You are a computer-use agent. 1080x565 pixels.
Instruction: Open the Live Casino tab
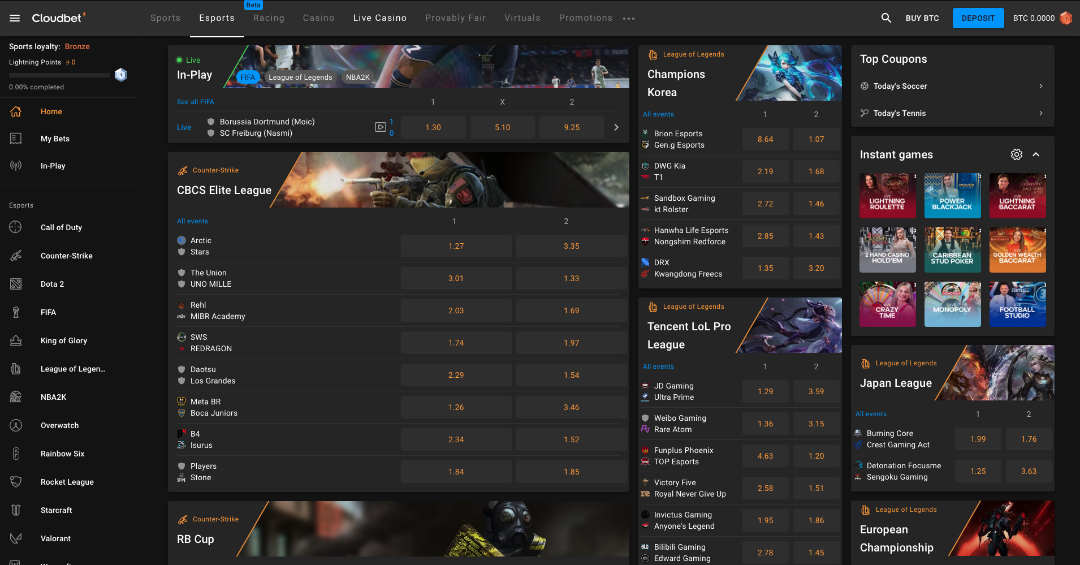(x=380, y=18)
